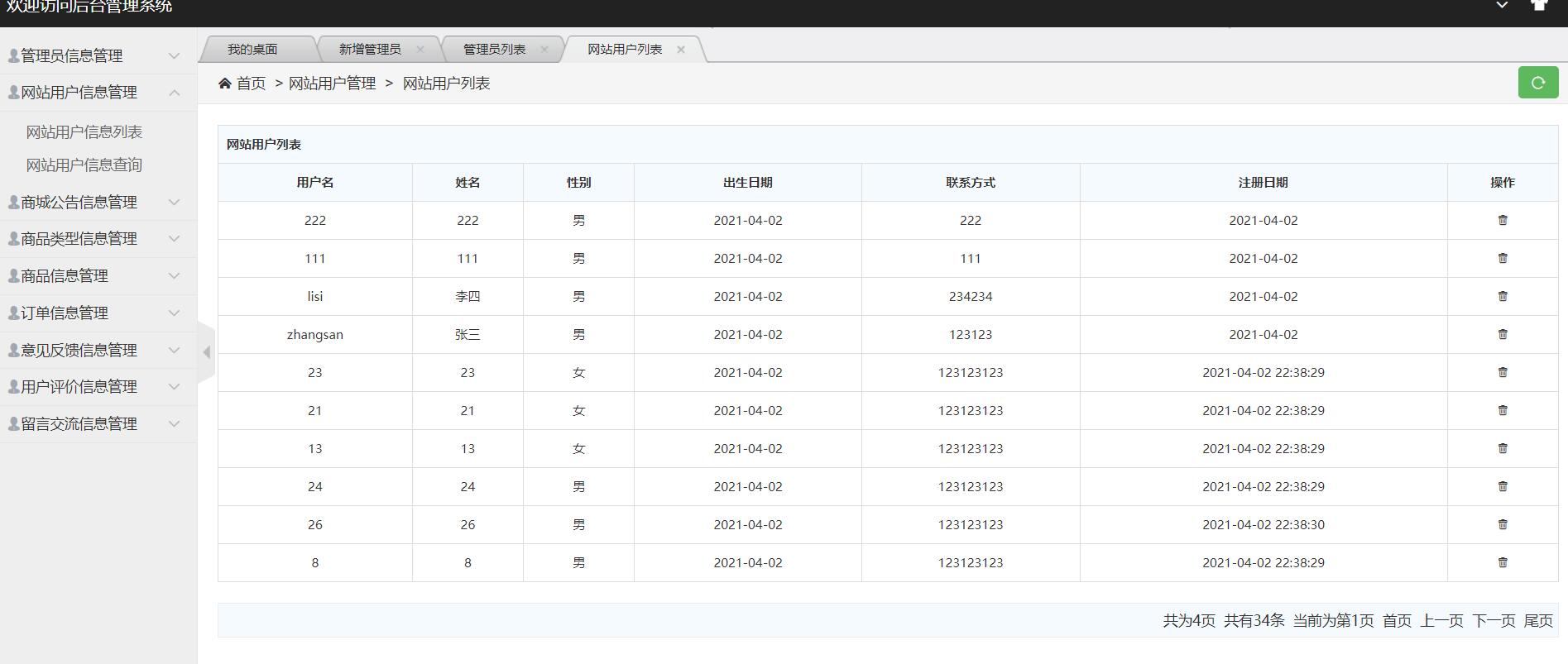Click 操作 column header
Viewport: 1568px width, 664px height.
[1503, 183]
